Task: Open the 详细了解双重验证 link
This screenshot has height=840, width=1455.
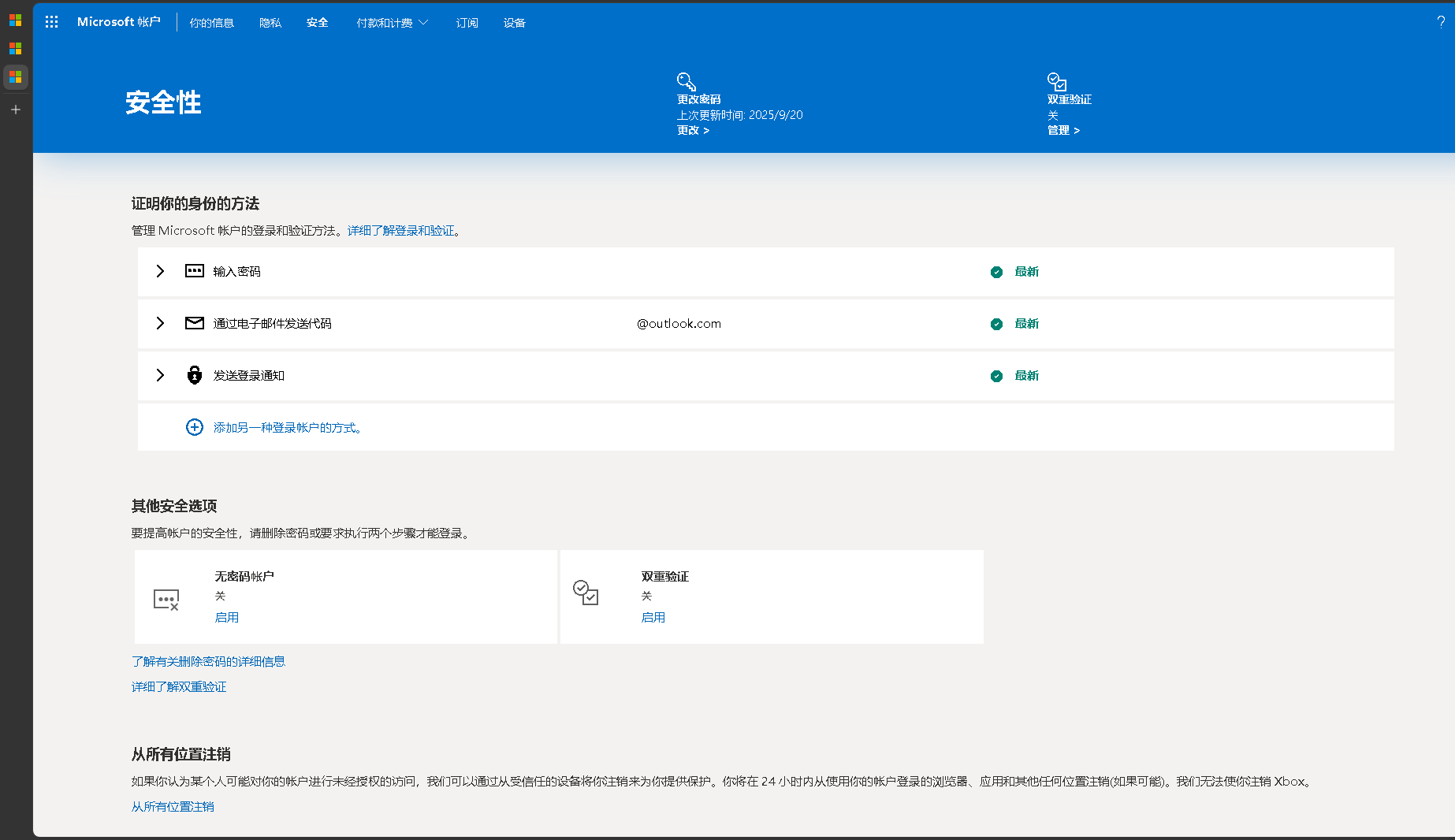Action: click(x=179, y=686)
